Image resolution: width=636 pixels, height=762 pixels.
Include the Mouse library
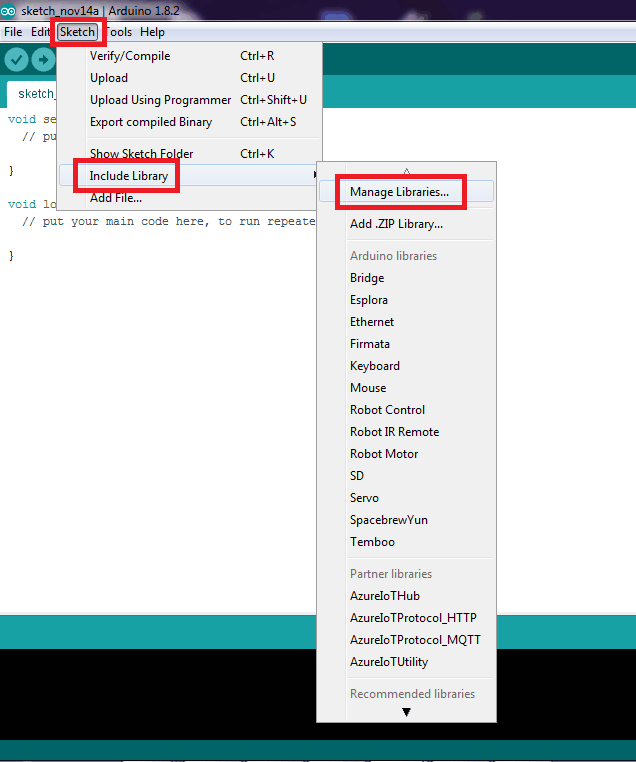tap(406, 388)
